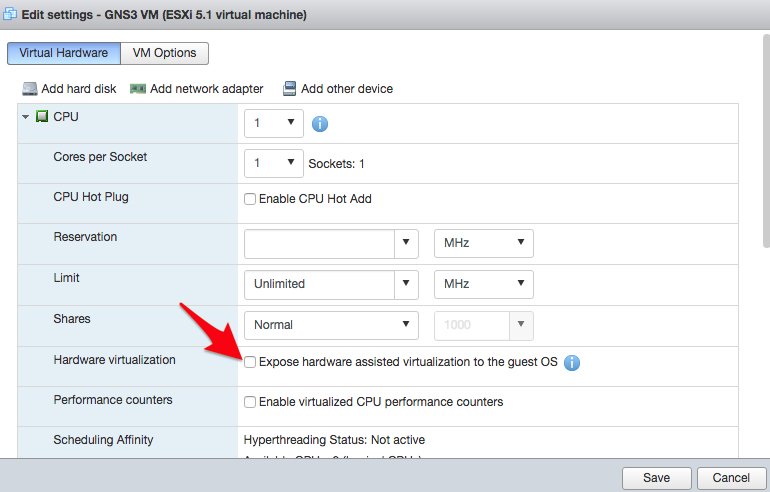Open the Limit MHz unit dropdown
The width and height of the screenshot is (770, 492).
(484, 284)
